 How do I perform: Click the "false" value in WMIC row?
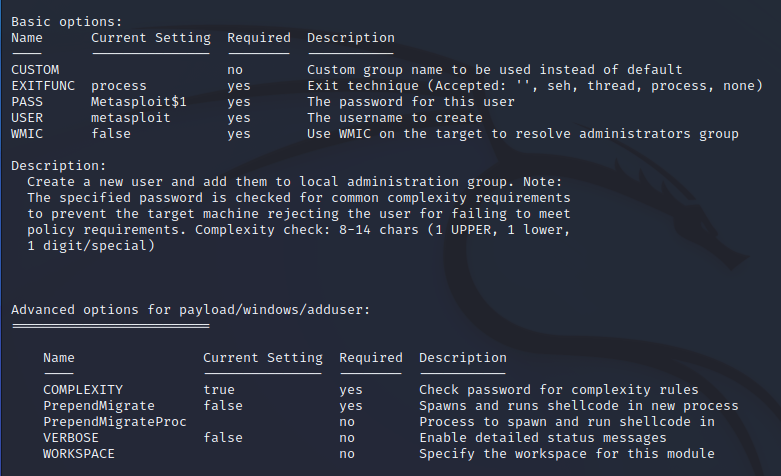click(x=111, y=134)
